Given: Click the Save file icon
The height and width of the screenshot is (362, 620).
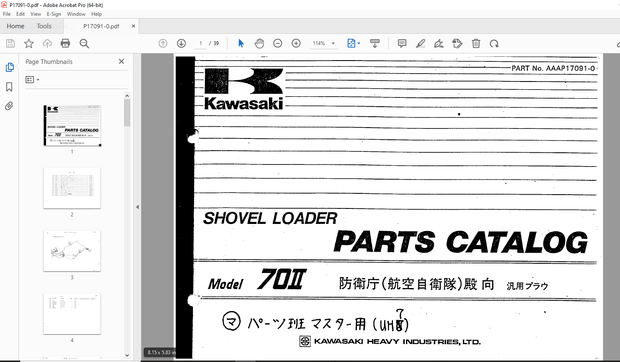Looking at the screenshot, I should coord(10,43).
